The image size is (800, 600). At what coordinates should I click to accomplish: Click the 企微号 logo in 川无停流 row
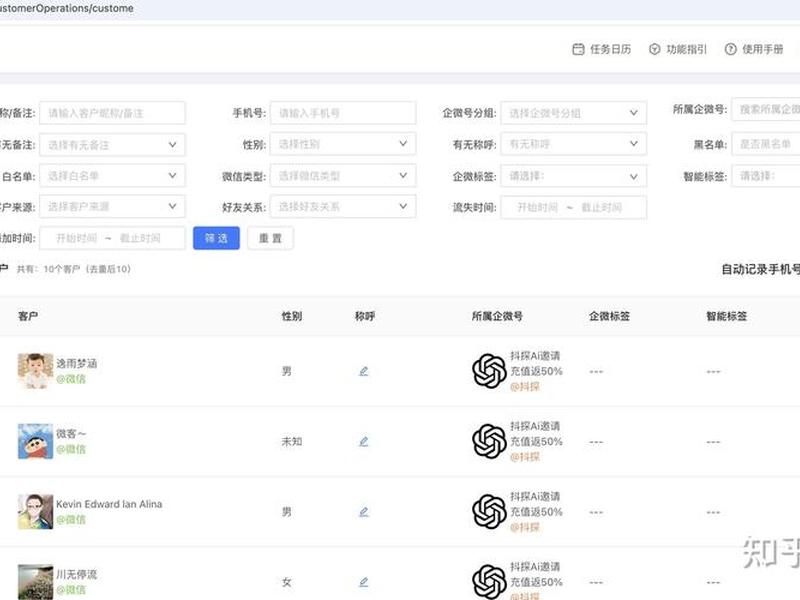[489, 582]
